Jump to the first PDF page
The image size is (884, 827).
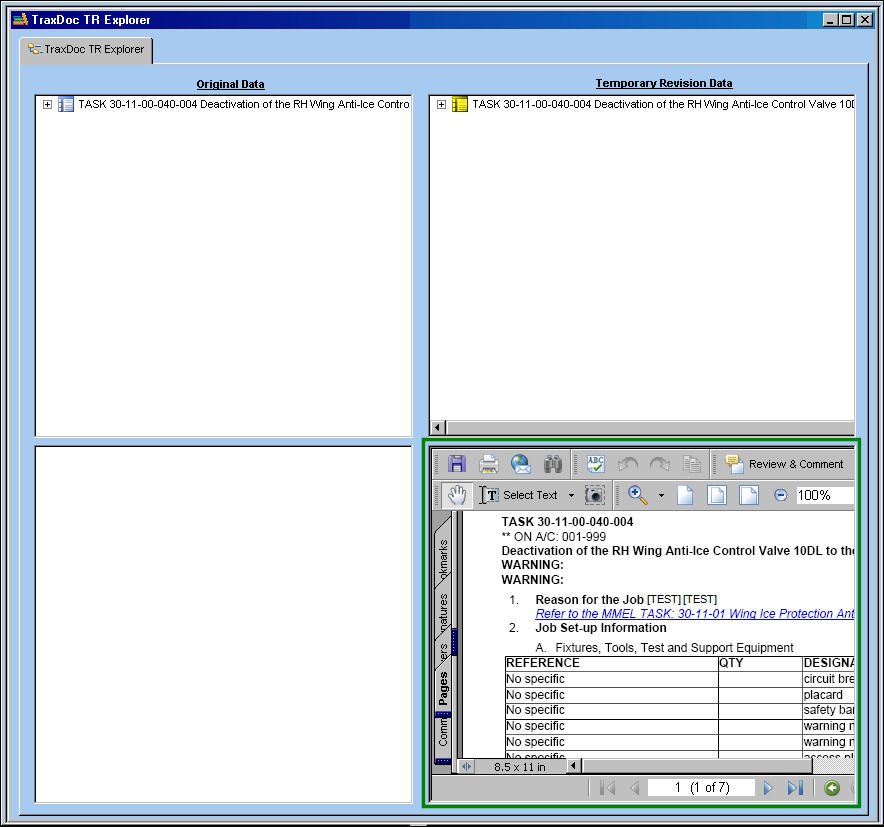point(608,788)
